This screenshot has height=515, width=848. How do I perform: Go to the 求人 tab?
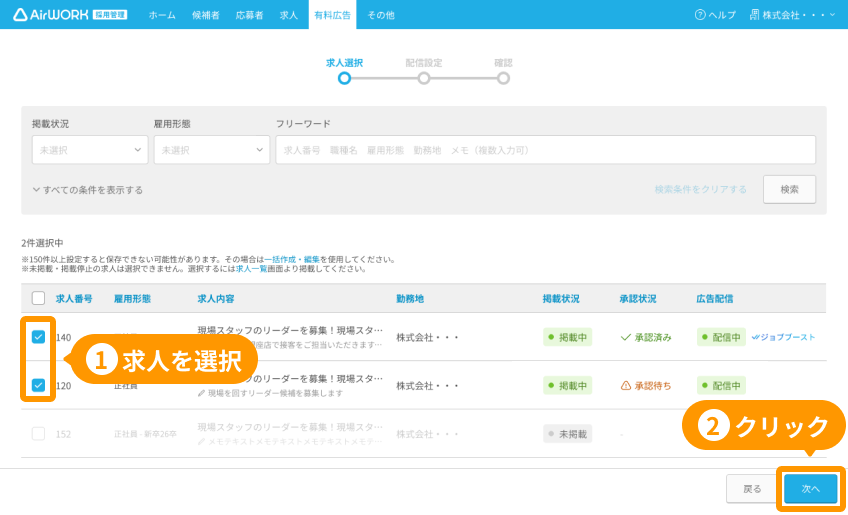click(x=289, y=15)
